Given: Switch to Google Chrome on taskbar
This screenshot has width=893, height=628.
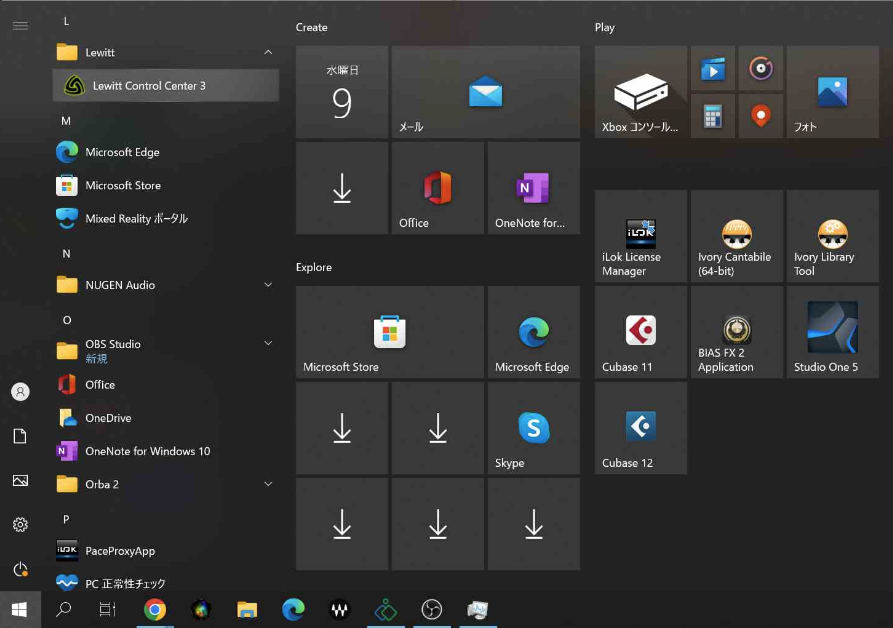Looking at the screenshot, I should coord(155,610).
